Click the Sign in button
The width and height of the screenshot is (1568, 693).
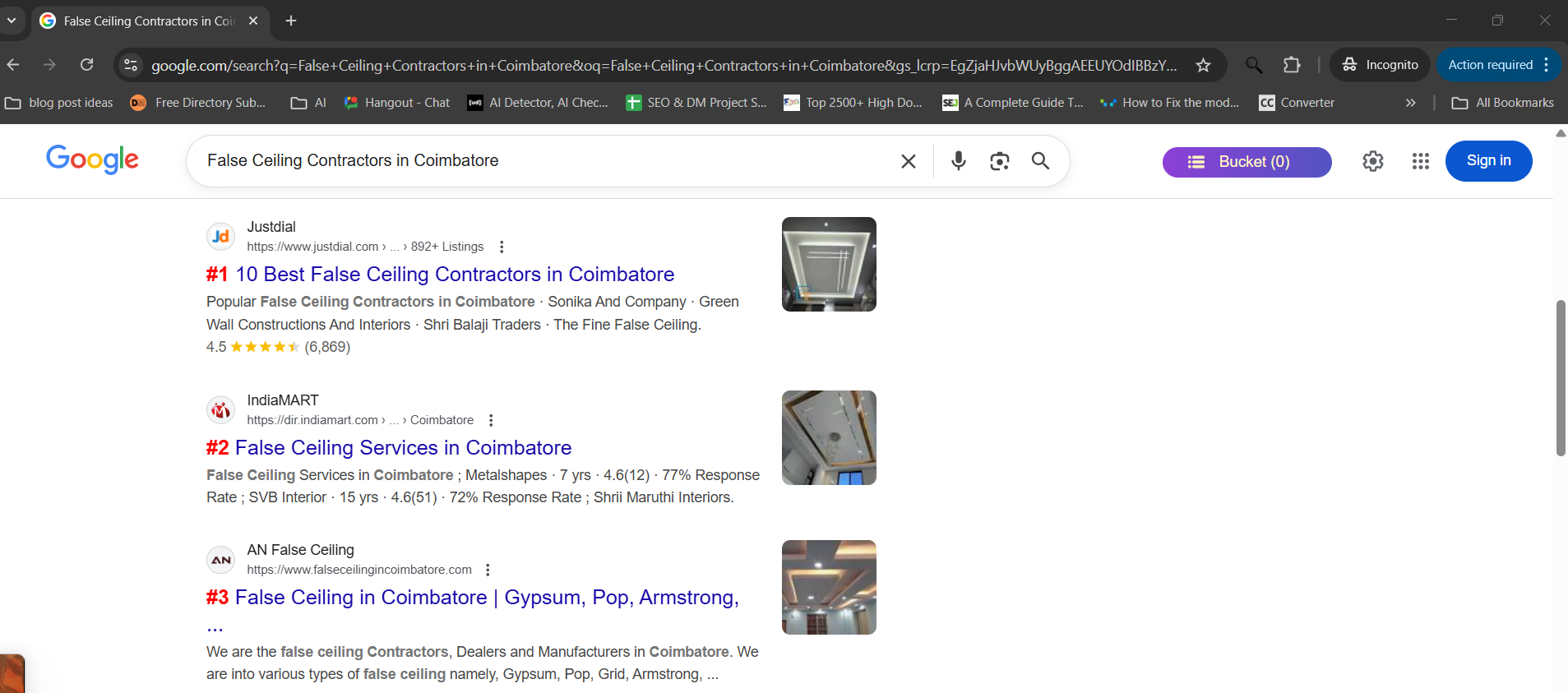pyautogui.click(x=1487, y=161)
